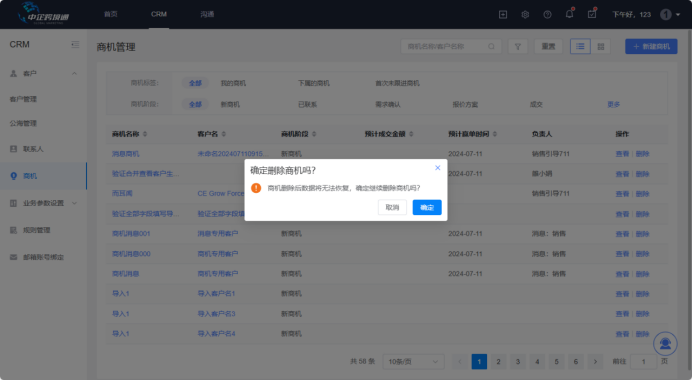The image size is (692, 380).
Task: Filter stage by 报价方案
Action: pos(465,104)
